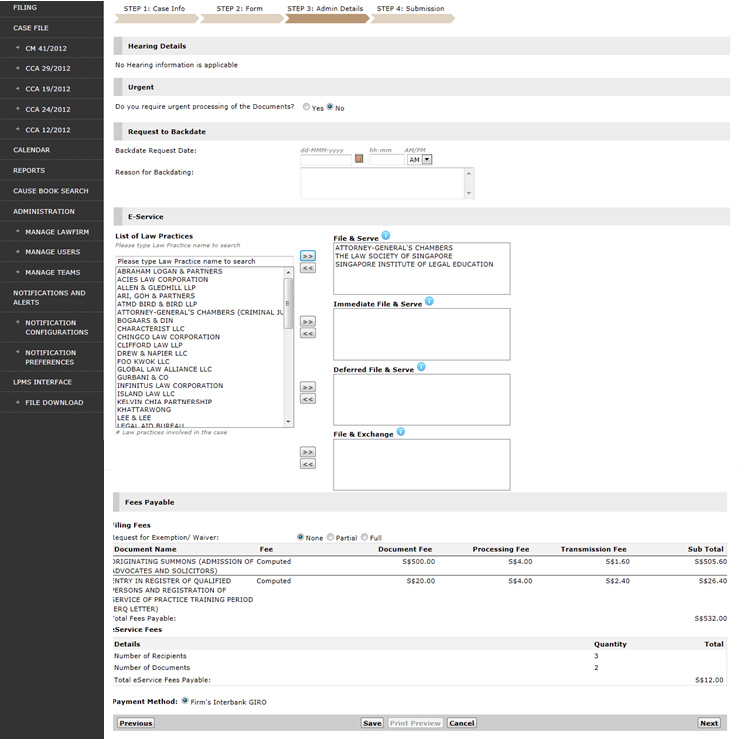Select Yes for urgent processing
739x739 pixels.
pyautogui.click(x=307, y=107)
